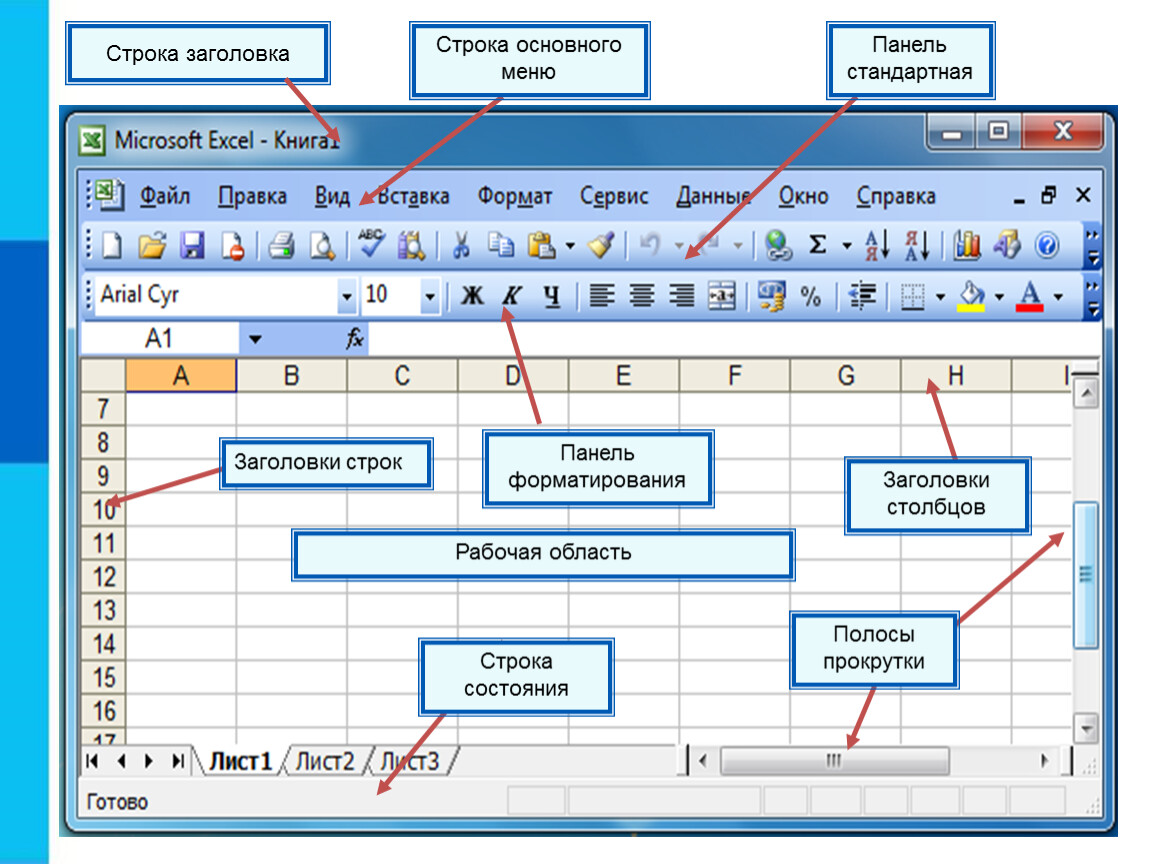Viewport: 1150px width, 864px height.
Task: Click the horizontal scrollbar thumb
Action: tap(834, 761)
